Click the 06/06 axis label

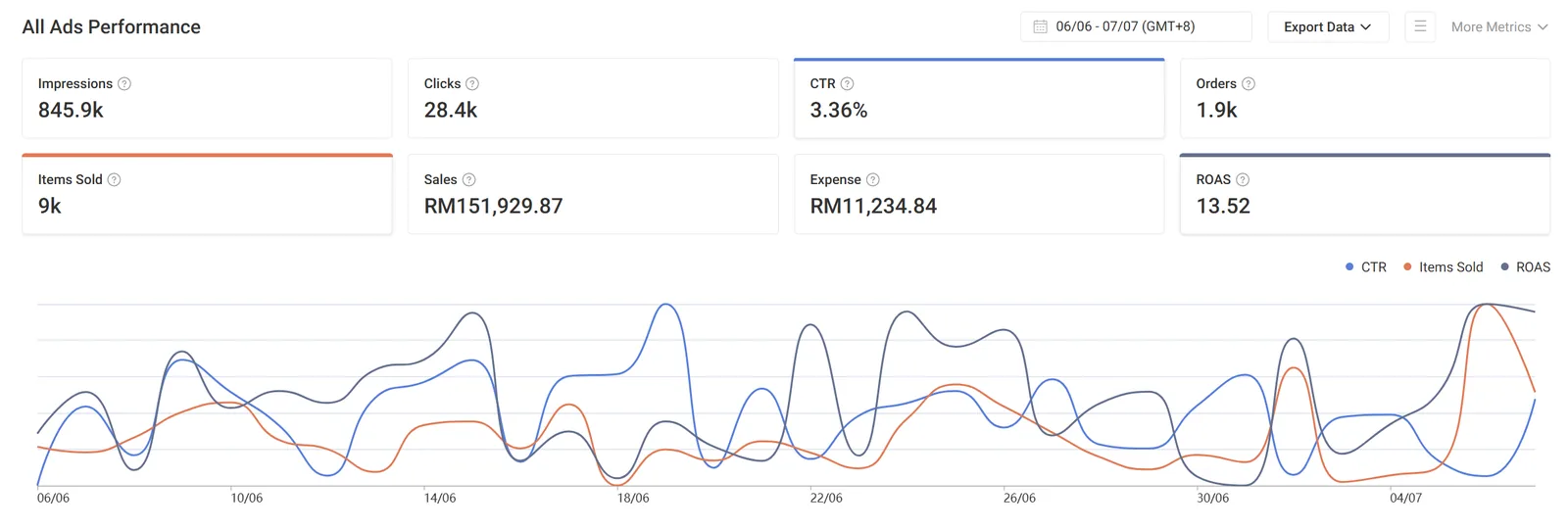(x=53, y=499)
